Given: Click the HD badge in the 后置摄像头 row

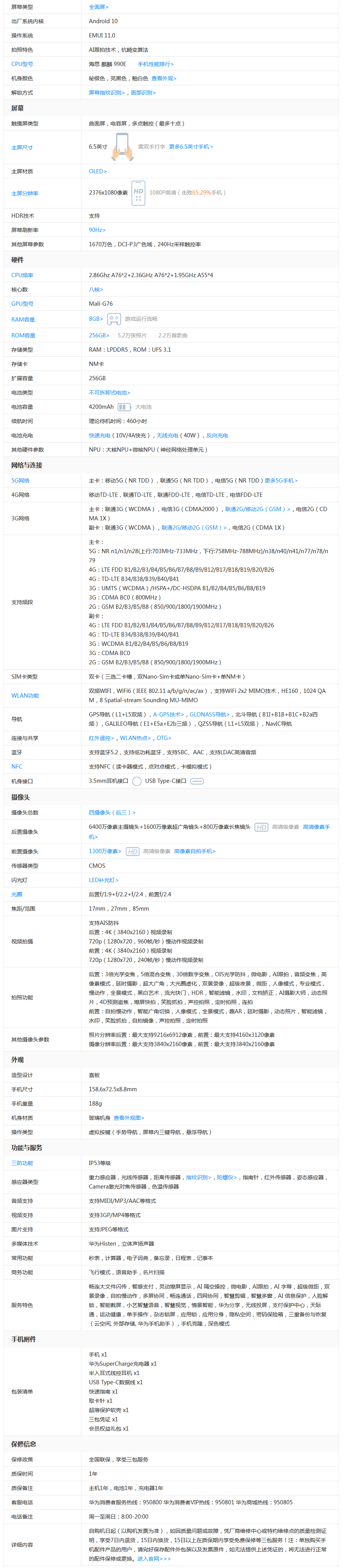Looking at the screenshot, I should coord(261,827).
